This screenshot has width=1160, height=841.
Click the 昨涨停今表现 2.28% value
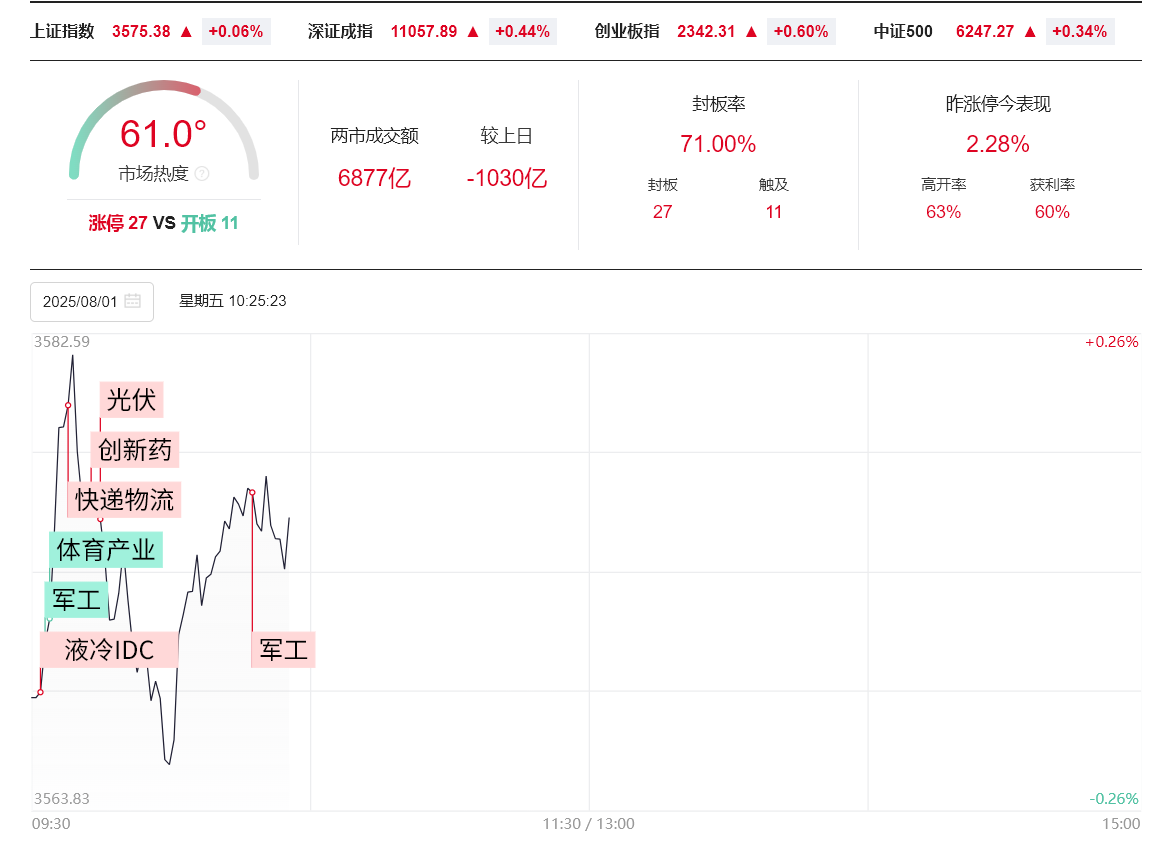tap(997, 144)
